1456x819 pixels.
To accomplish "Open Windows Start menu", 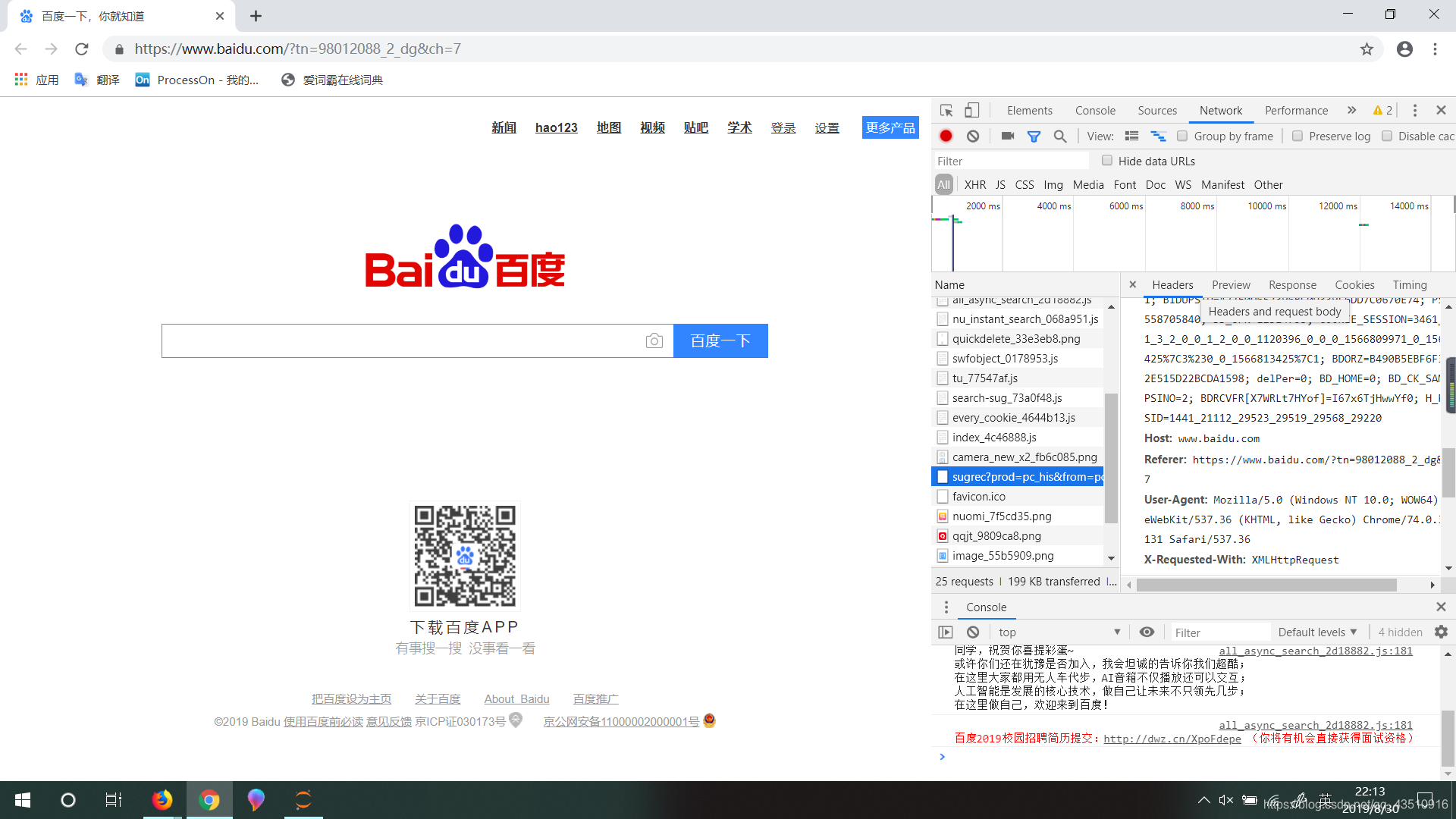I will coord(23,800).
